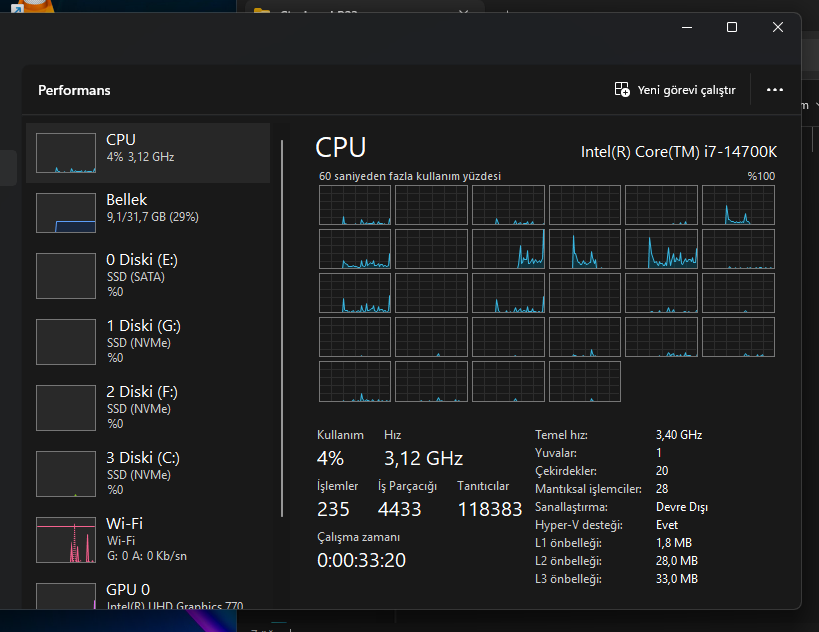Image resolution: width=819 pixels, height=632 pixels.
Task: Click the Wi-Fi pink activity graph thumbnail
Action: (66, 540)
